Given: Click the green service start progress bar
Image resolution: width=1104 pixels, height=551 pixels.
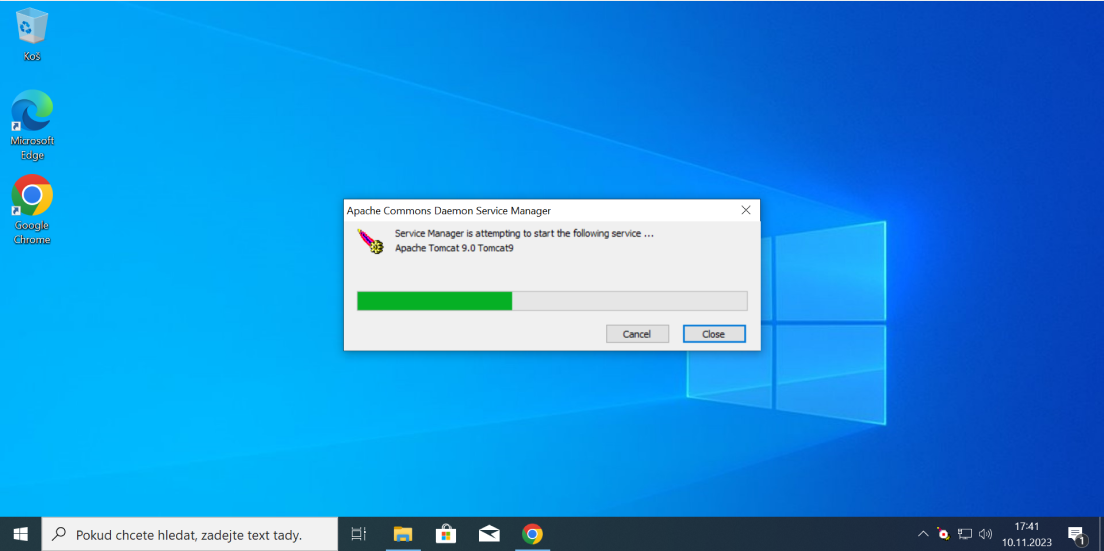Looking at the screenshot, I should (551, 301).
